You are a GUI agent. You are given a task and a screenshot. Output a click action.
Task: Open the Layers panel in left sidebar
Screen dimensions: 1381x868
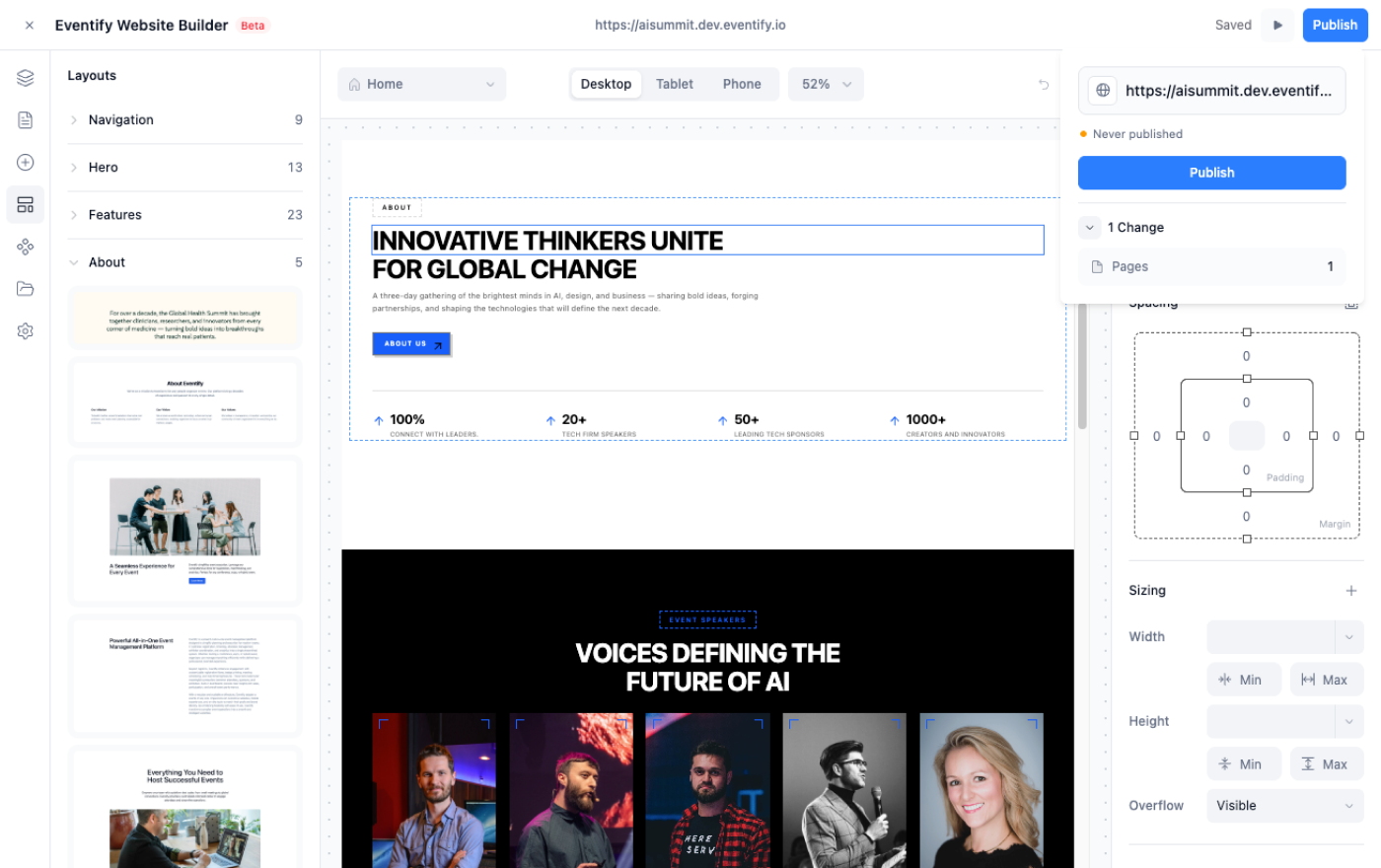26,78
